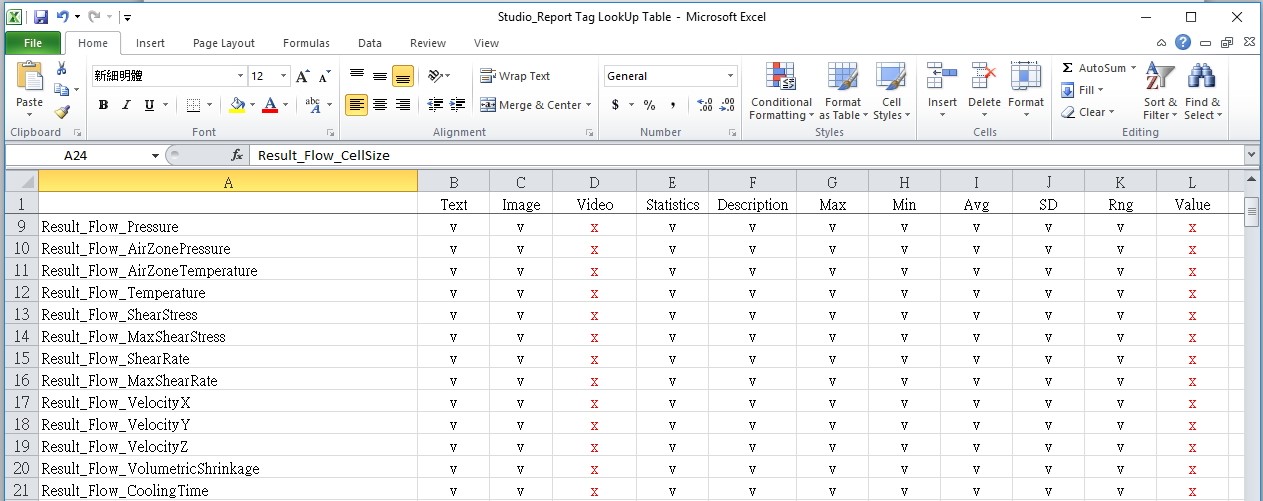Open the Page Layout tab

(x=224, y=43)
